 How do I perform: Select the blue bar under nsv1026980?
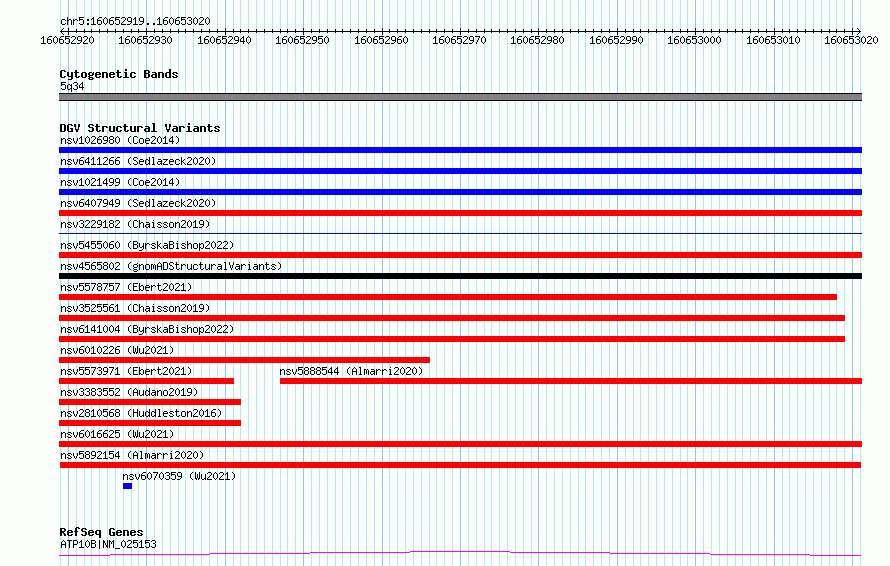point(460,150)
